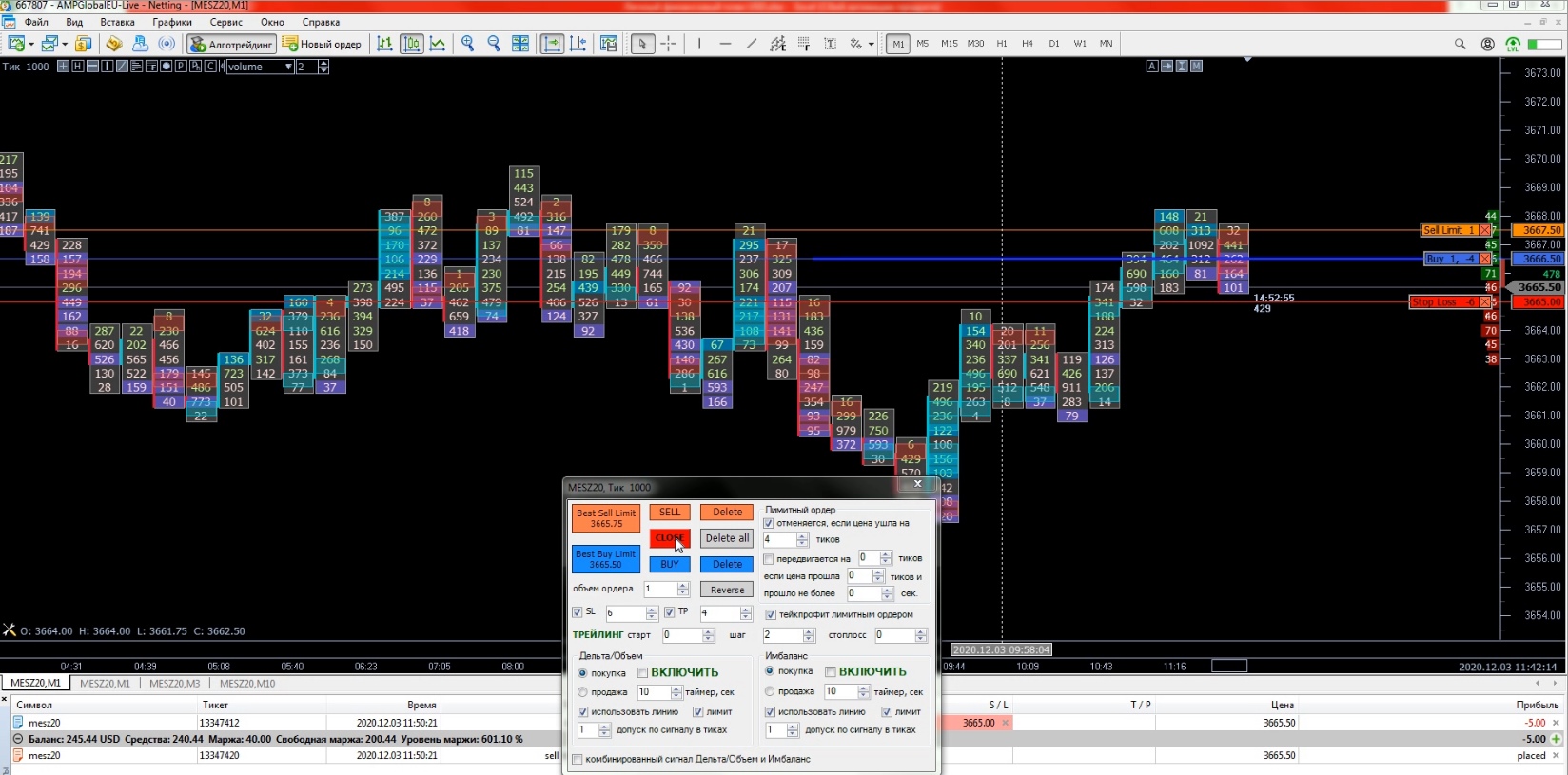
Task: Switch to the MESZ20,M10 chart tab
Action: click(x=246, y=683)
